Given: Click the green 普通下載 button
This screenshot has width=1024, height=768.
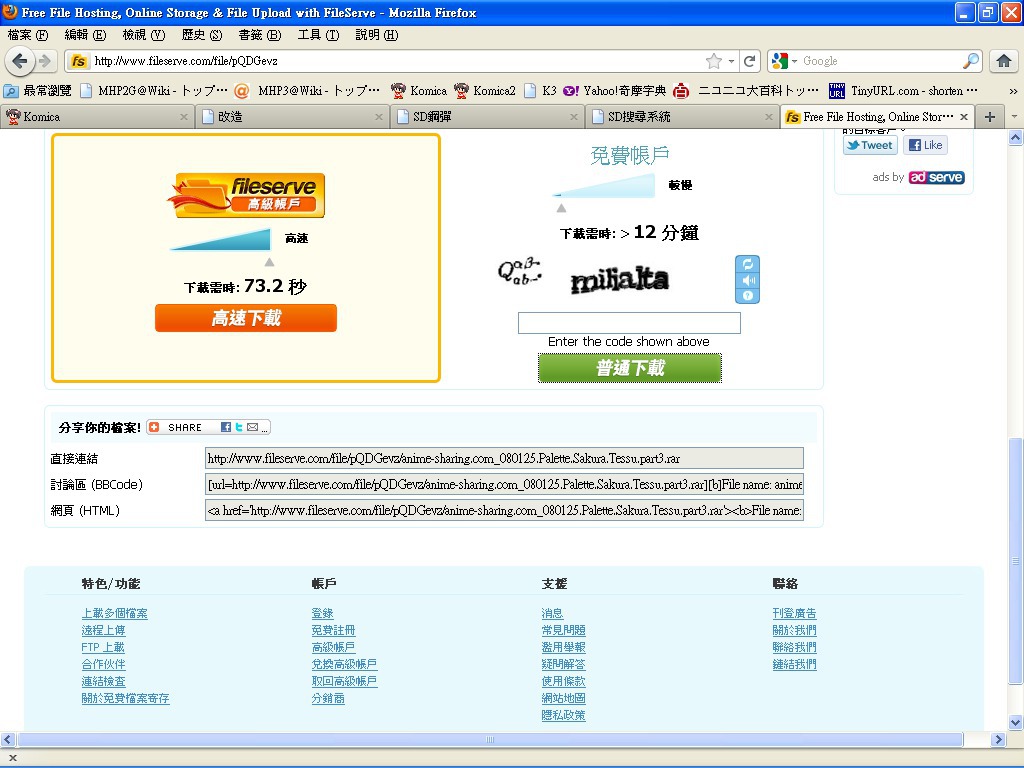Looking at the screenshot, I should [630, 368].
